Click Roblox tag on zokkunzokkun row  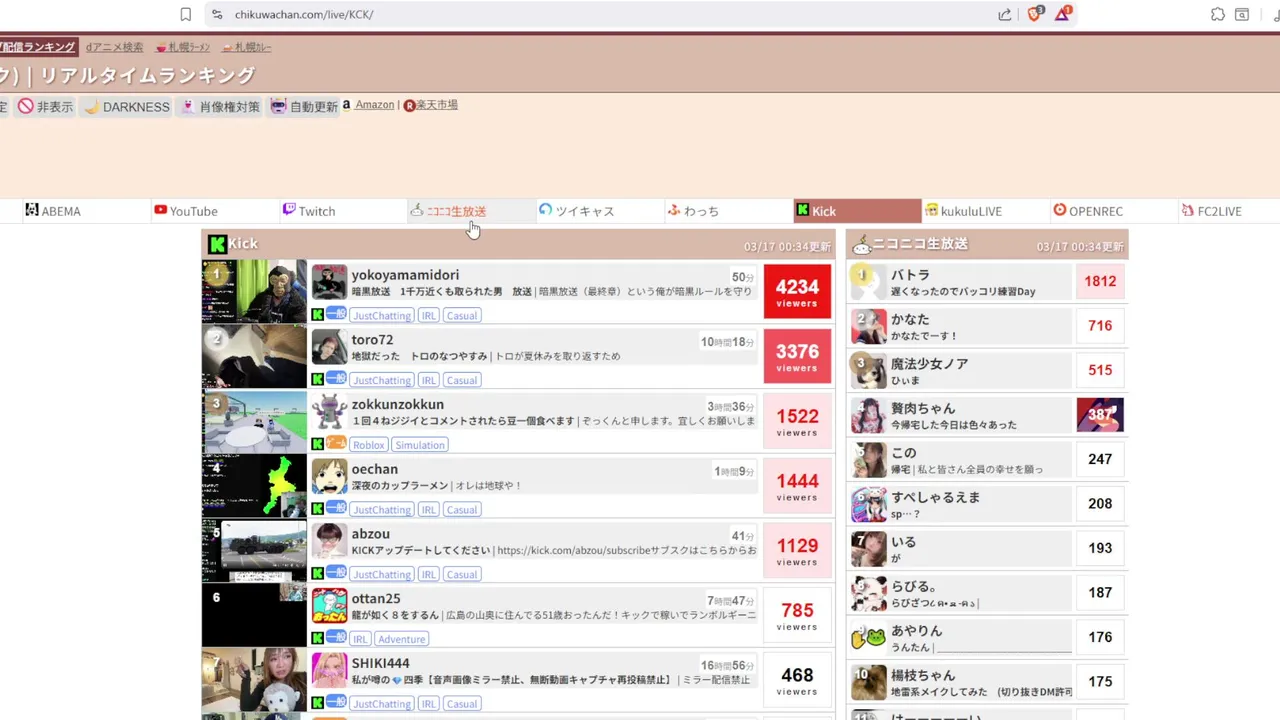(369, 445)
